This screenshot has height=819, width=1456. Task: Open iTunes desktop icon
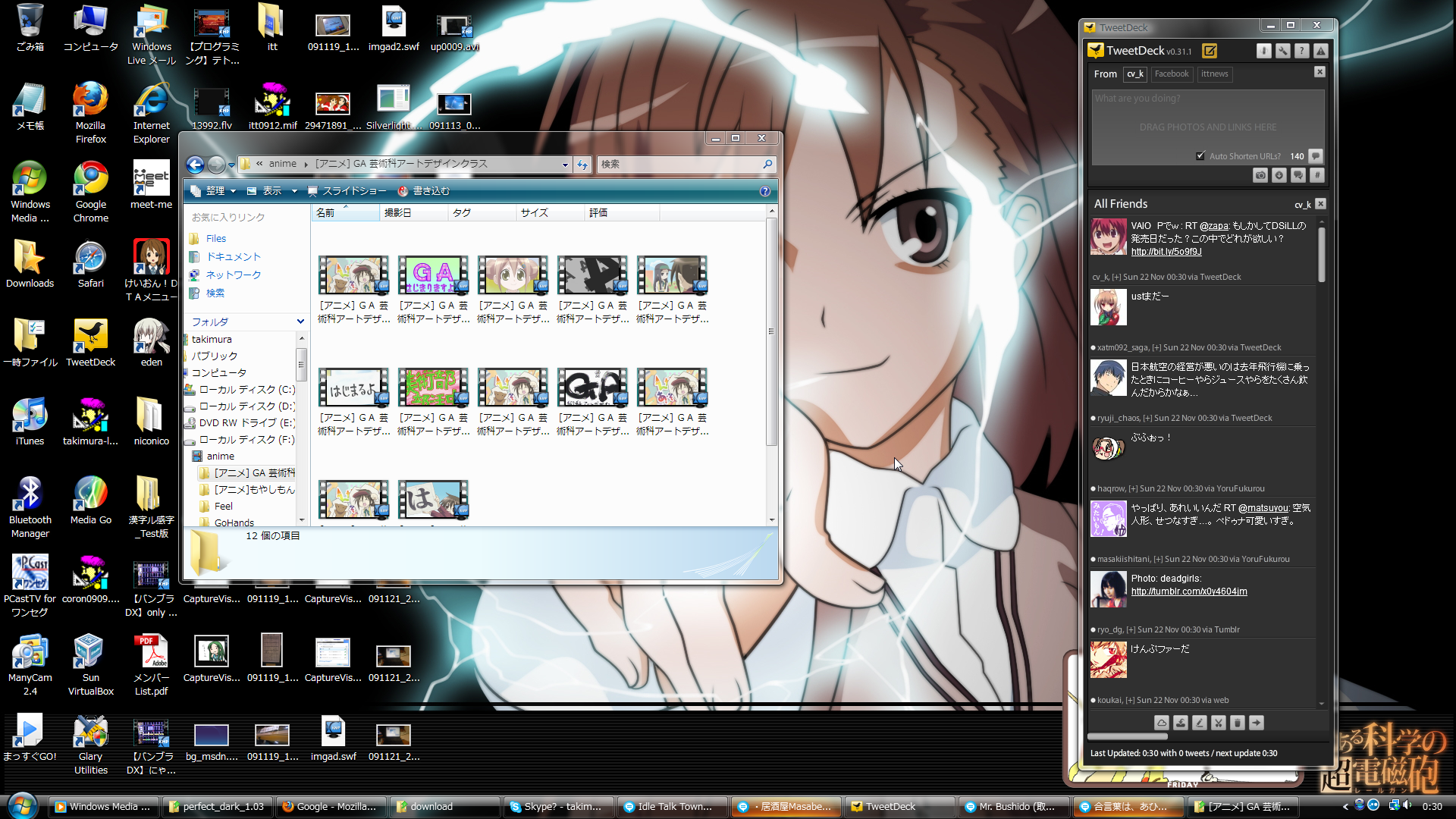(x=30, y=421)
